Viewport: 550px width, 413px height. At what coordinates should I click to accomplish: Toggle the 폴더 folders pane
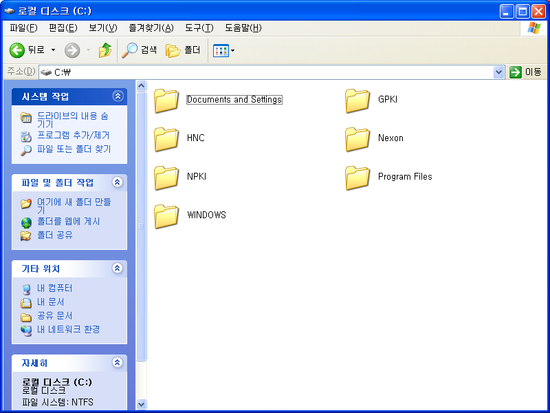[x=183, y=51]
